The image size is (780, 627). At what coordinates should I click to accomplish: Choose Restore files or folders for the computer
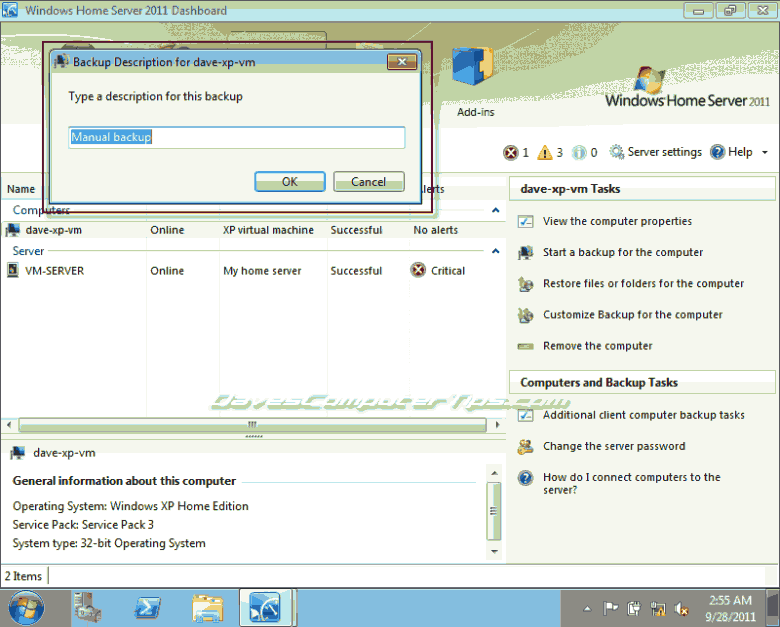[x=643, y=284]
